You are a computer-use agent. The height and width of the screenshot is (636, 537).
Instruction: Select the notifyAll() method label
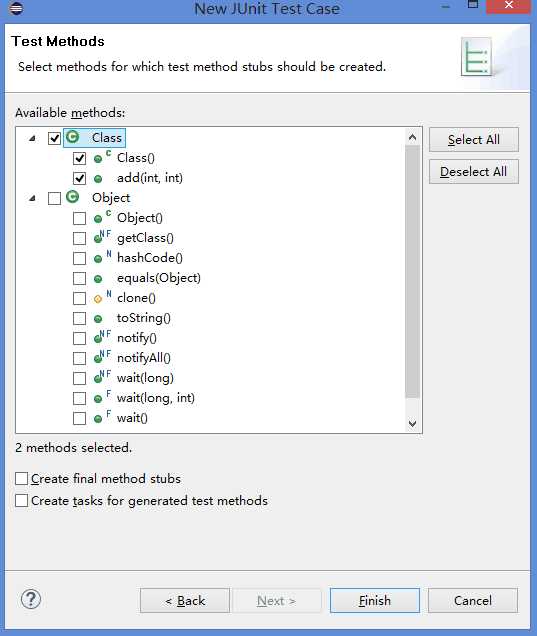point(144,358)
